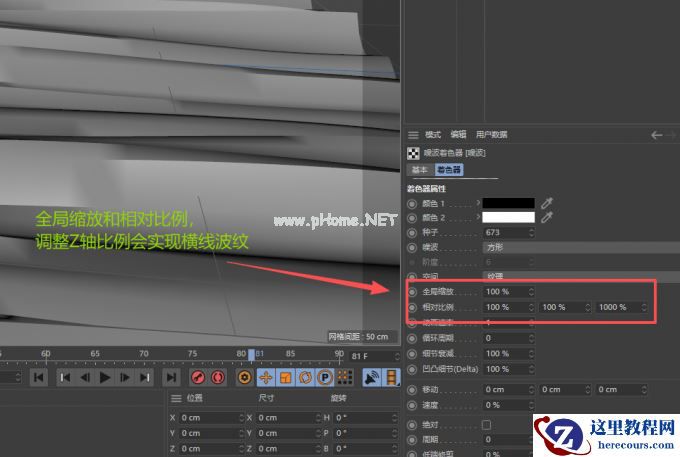The height and width of the screenshot is (457, 680).
Task: Expand the 颜色 1 arrow
Action: click(x=478, y=202)
